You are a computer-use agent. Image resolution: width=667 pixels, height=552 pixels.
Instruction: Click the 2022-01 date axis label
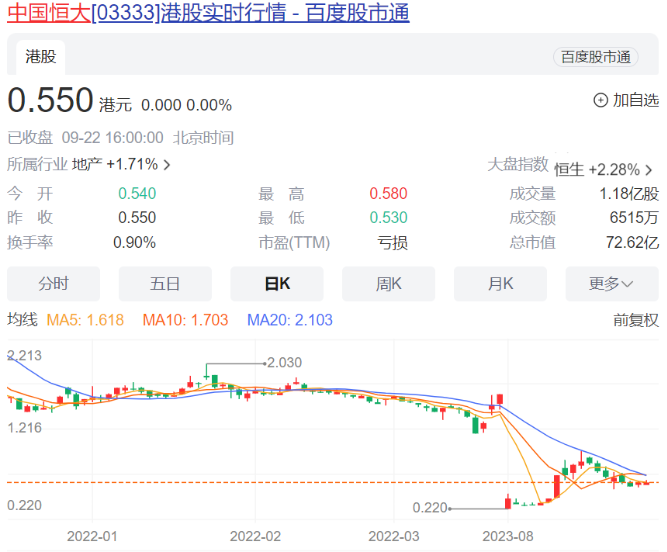92,536
